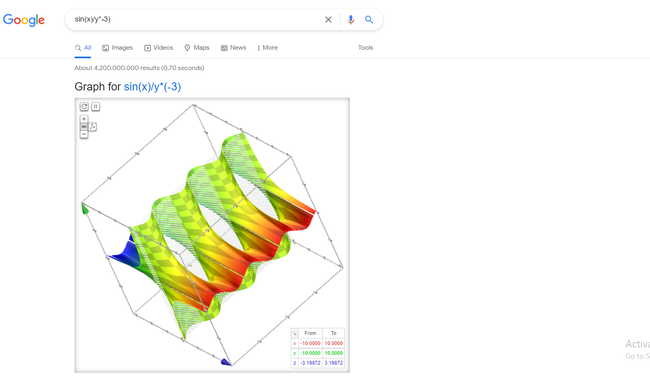This screenshot has height=376, width=650.
Task: Zoom out of the graph with the minus button
Action: [x=84, y=134]
